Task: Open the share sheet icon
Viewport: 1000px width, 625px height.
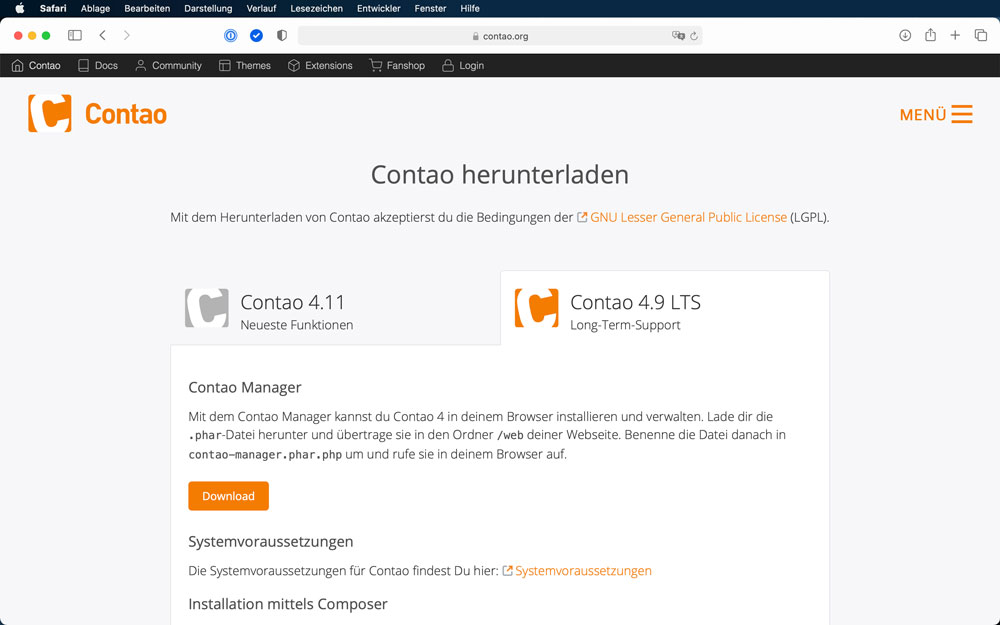Action: click(x=930, y=34)
